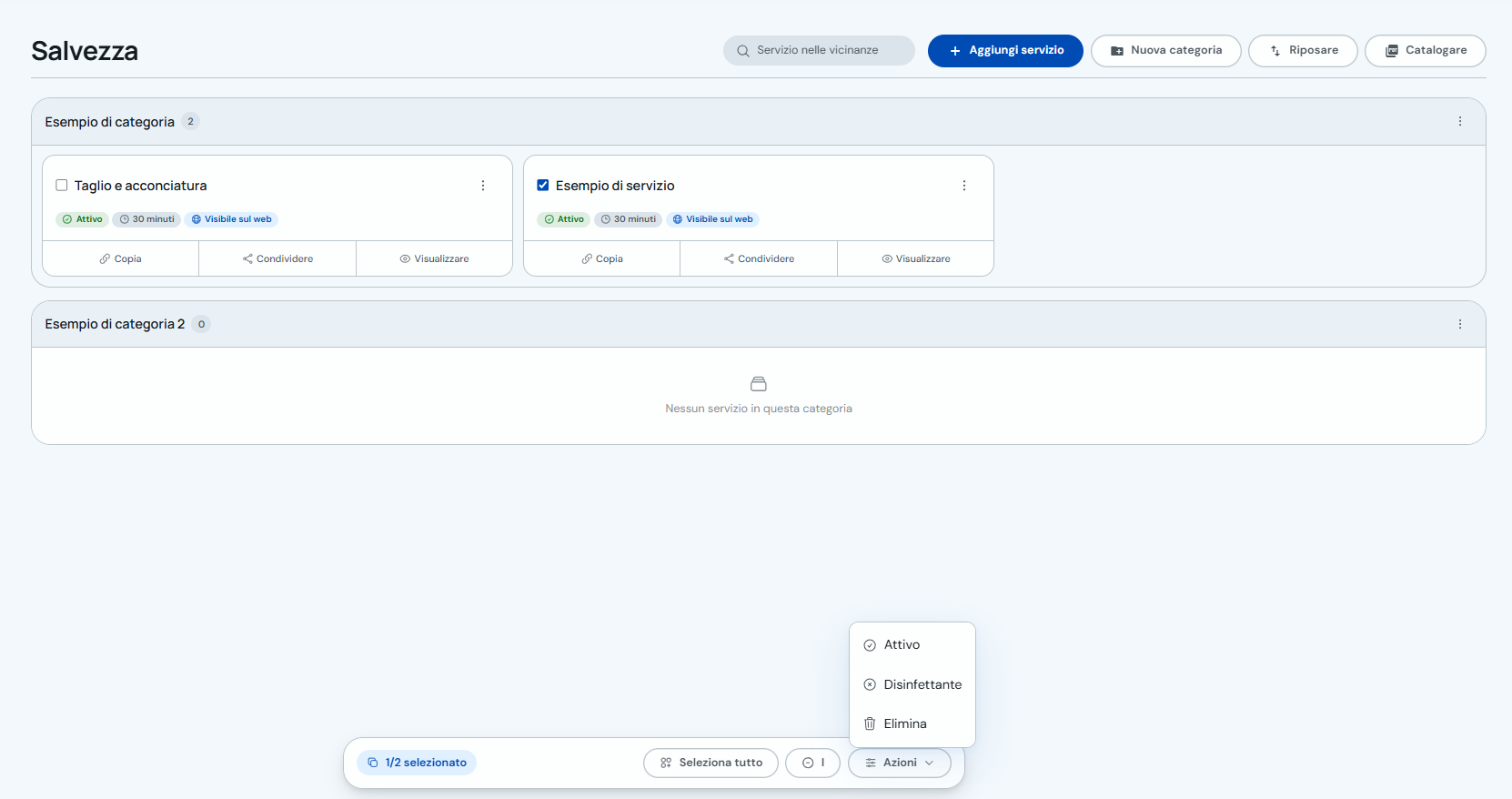Click the deselect button with minus-circle icon

812,763
